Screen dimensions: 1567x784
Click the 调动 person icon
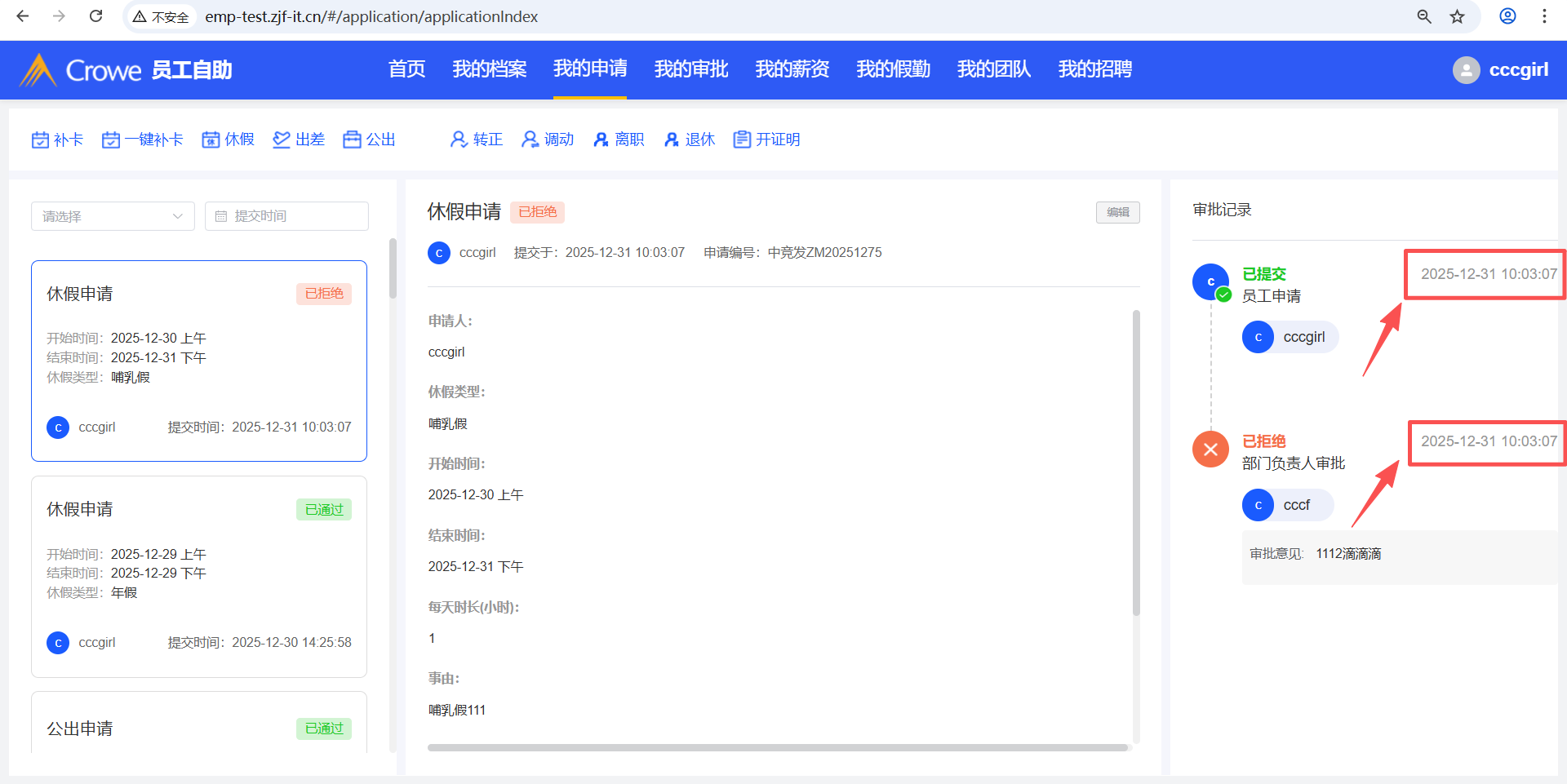[x=530, y=140]
